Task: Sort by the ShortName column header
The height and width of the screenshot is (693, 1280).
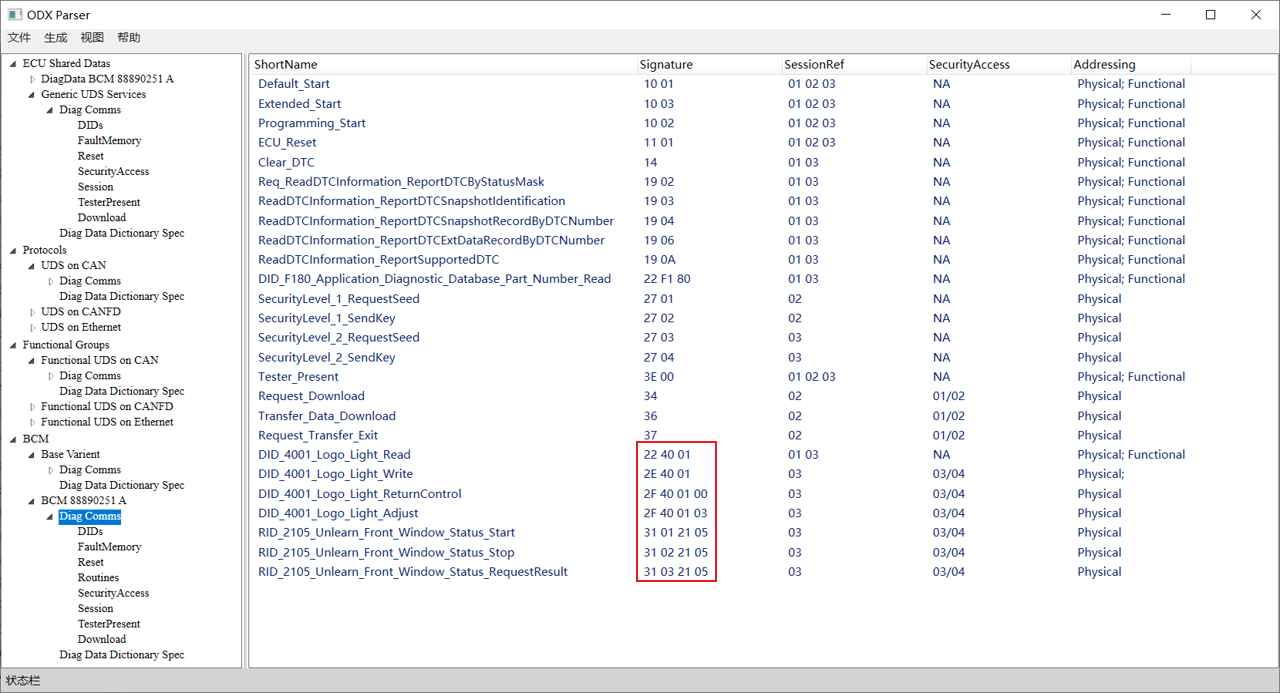Action: (x=285, y=64)
